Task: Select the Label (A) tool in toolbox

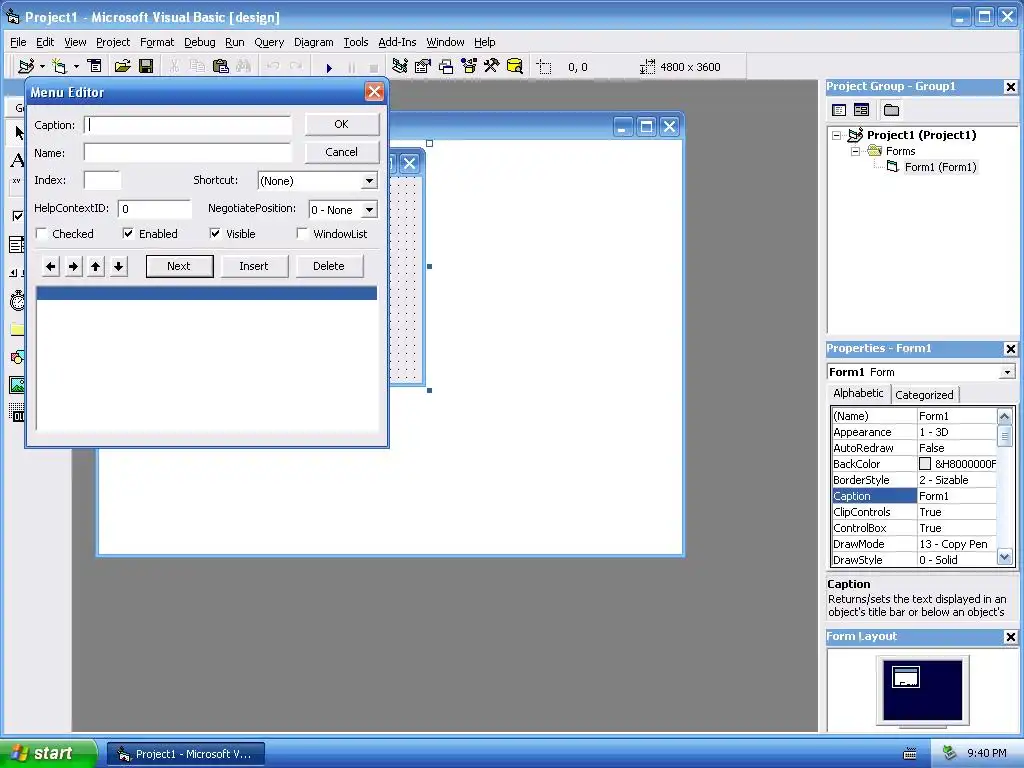Action: (17, 160)
